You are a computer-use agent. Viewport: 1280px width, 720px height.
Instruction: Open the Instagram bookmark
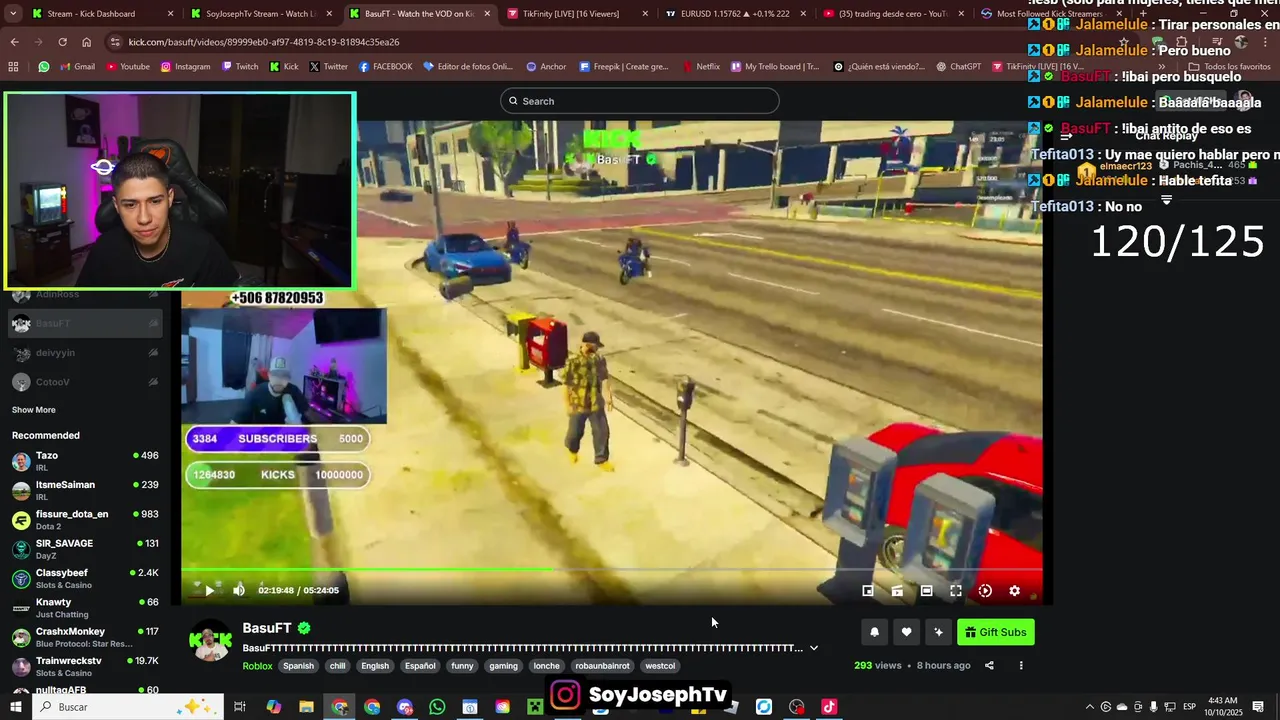(x=185, y=67)
